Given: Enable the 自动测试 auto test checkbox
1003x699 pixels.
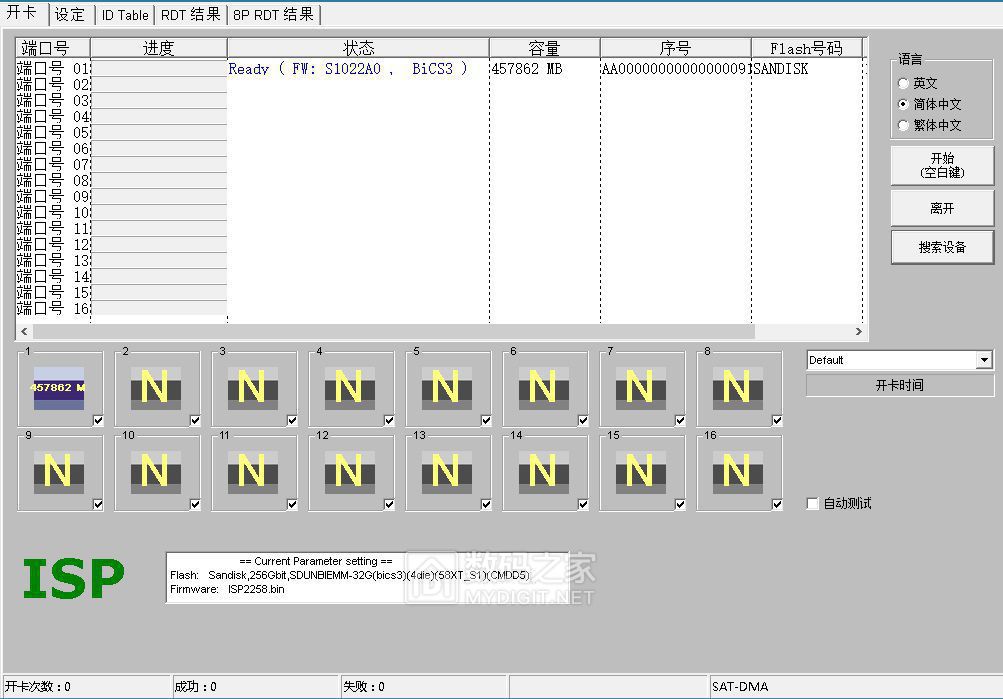Looking at the screenshot, I should point(812,503).
